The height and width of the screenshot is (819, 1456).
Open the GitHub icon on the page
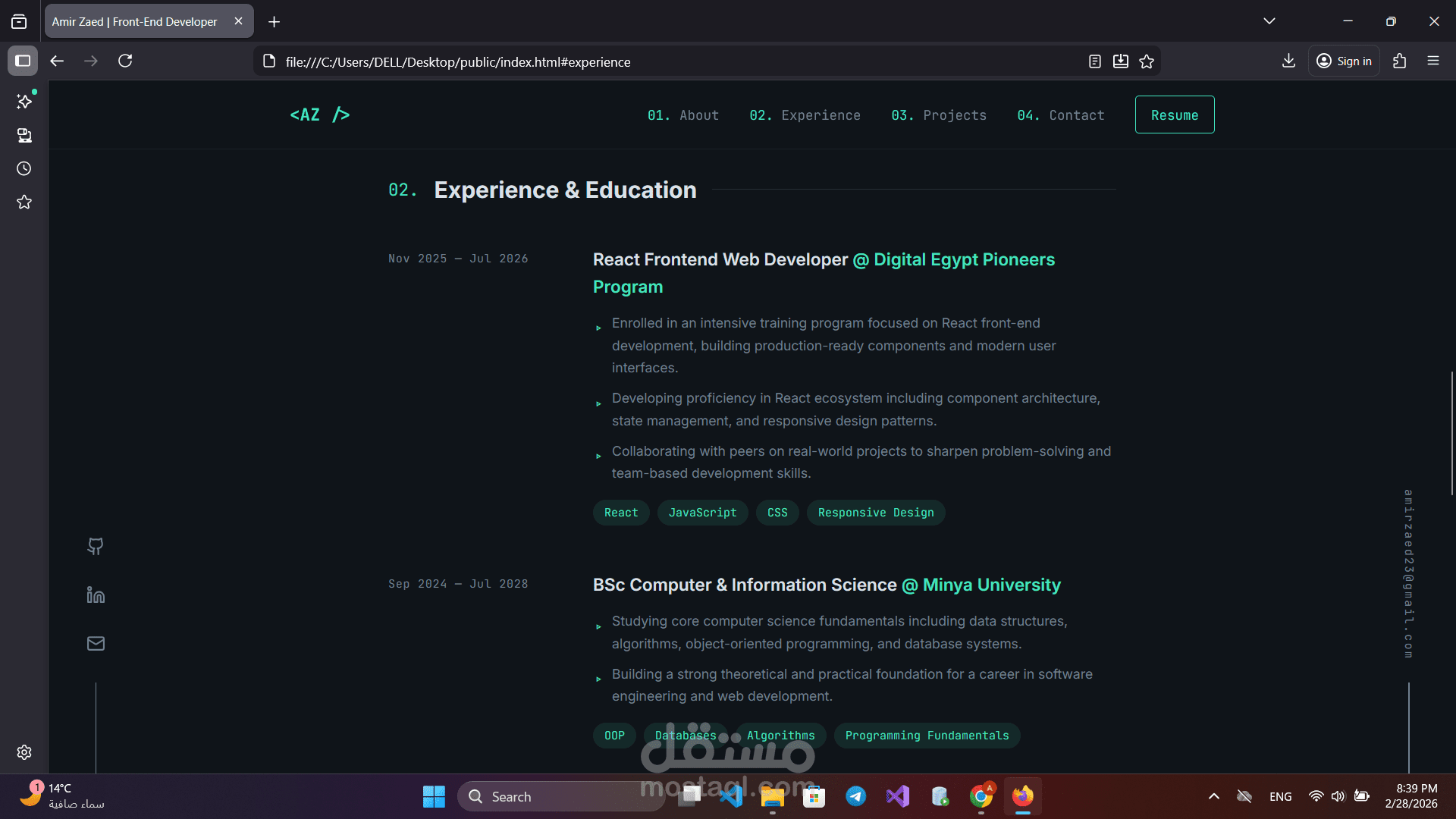coord(96,546)
